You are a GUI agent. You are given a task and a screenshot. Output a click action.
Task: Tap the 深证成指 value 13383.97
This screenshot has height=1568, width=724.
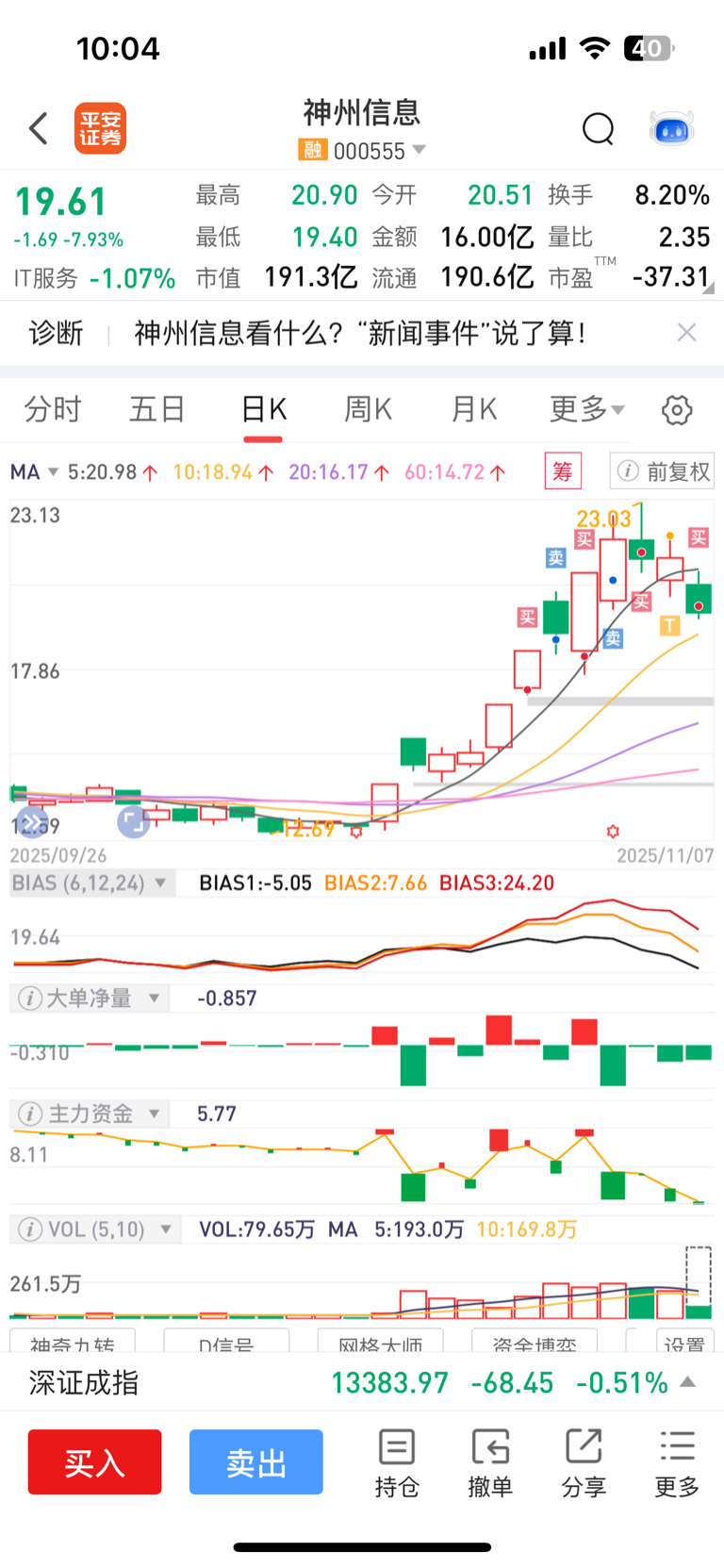(x=390, y=1383)
